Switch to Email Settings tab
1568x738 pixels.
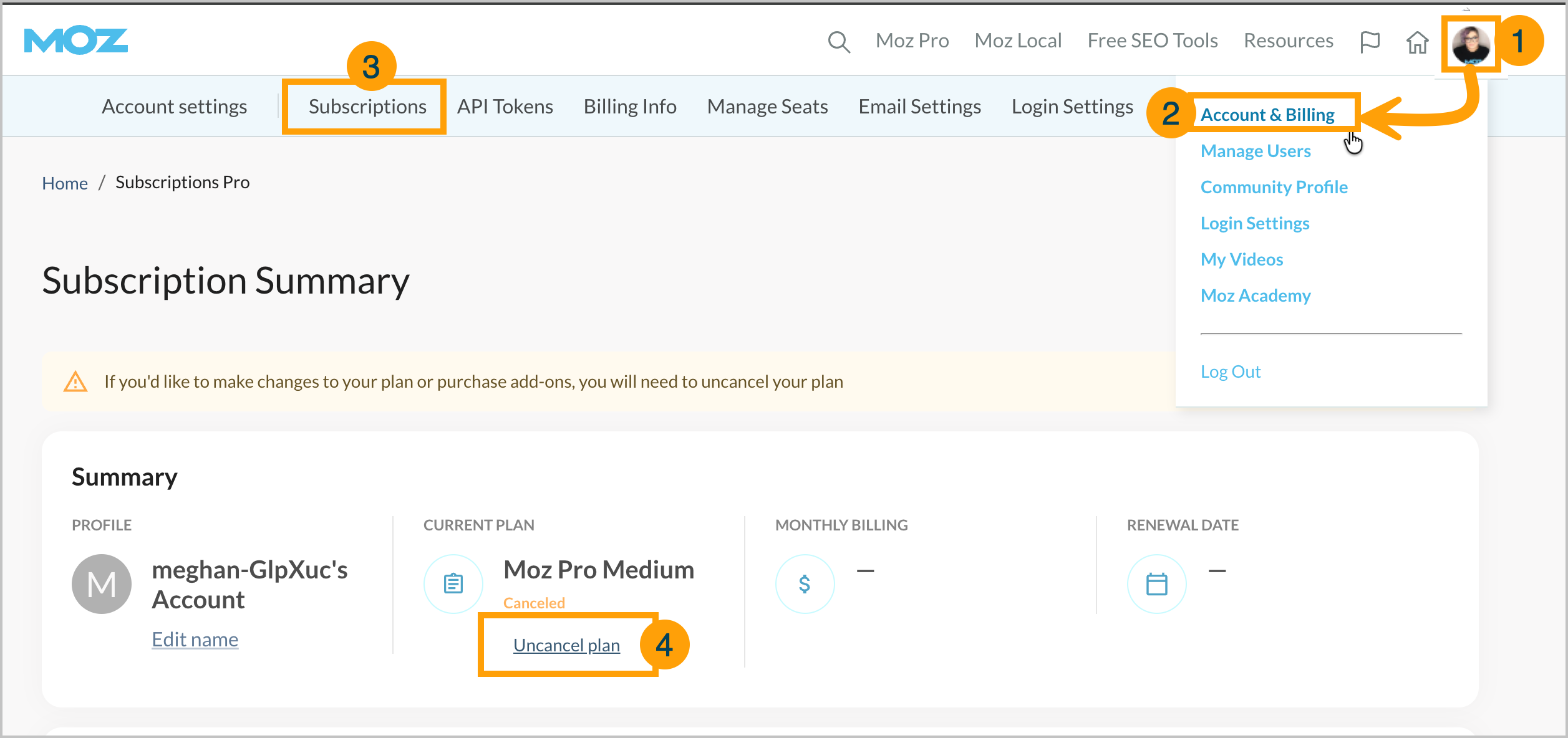click(920, 107)
